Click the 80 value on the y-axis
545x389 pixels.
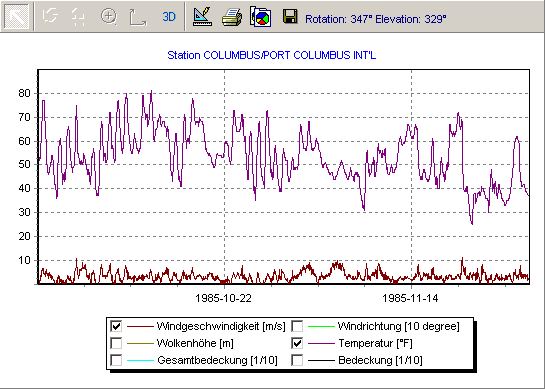tap(24, 93)
